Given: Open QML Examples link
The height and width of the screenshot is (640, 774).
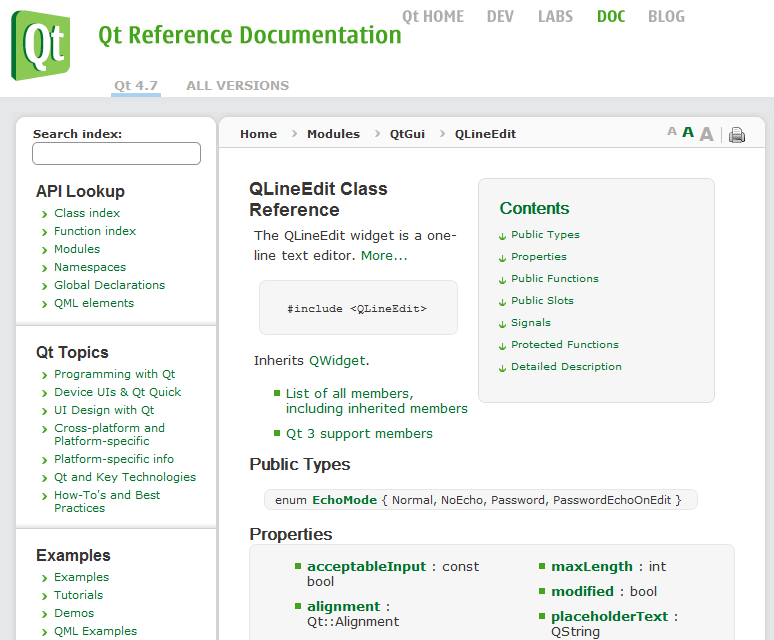Looking at the screenshot, I should pyautogui.click(x=95, y=631).
